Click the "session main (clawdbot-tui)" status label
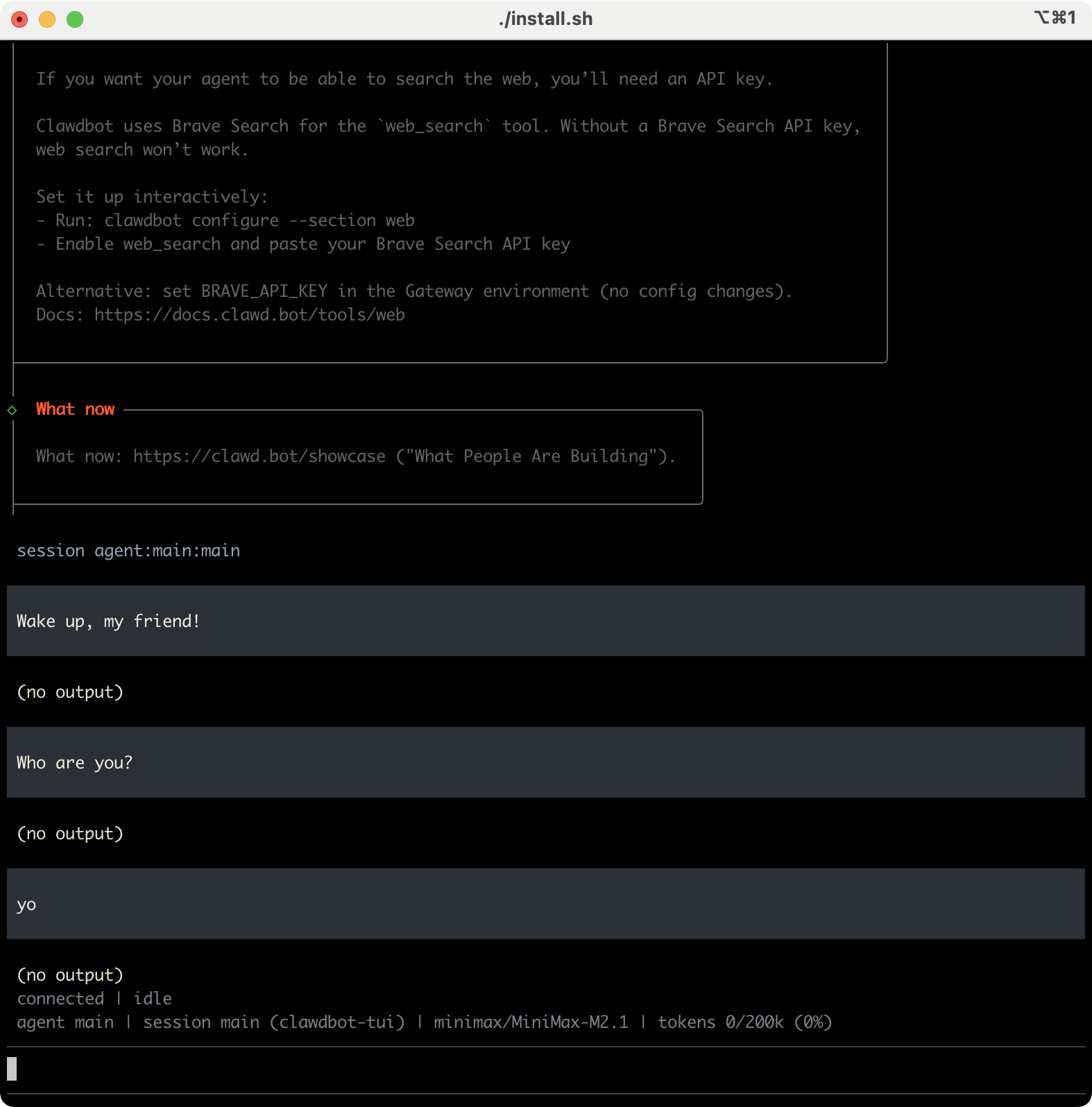1092x1107 pixels. 273,1022
